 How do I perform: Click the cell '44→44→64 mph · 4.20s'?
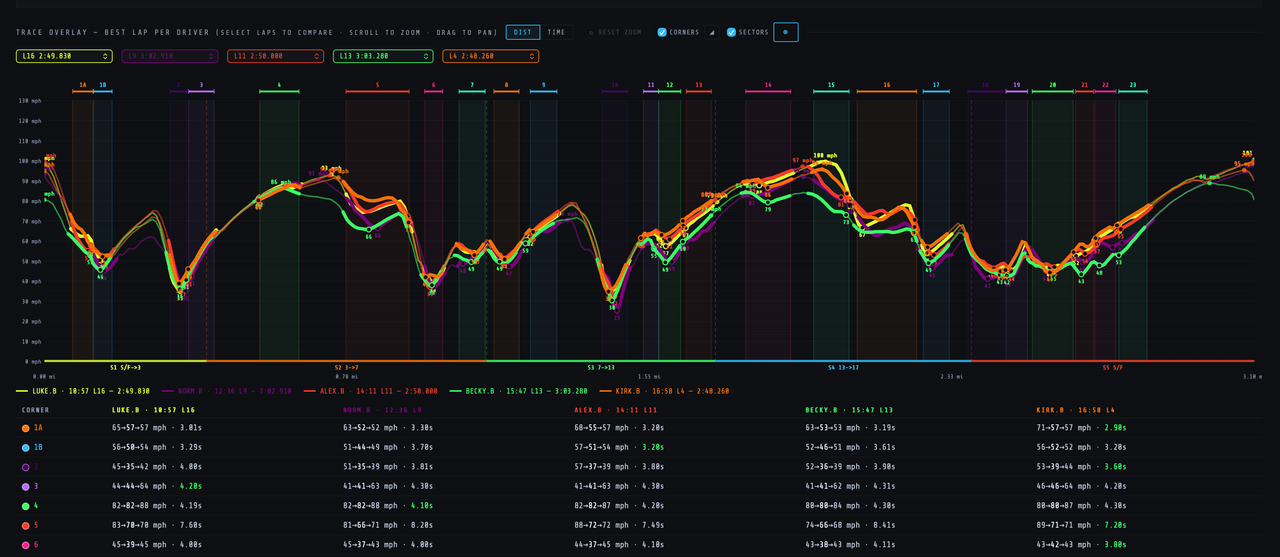point(158,486)
